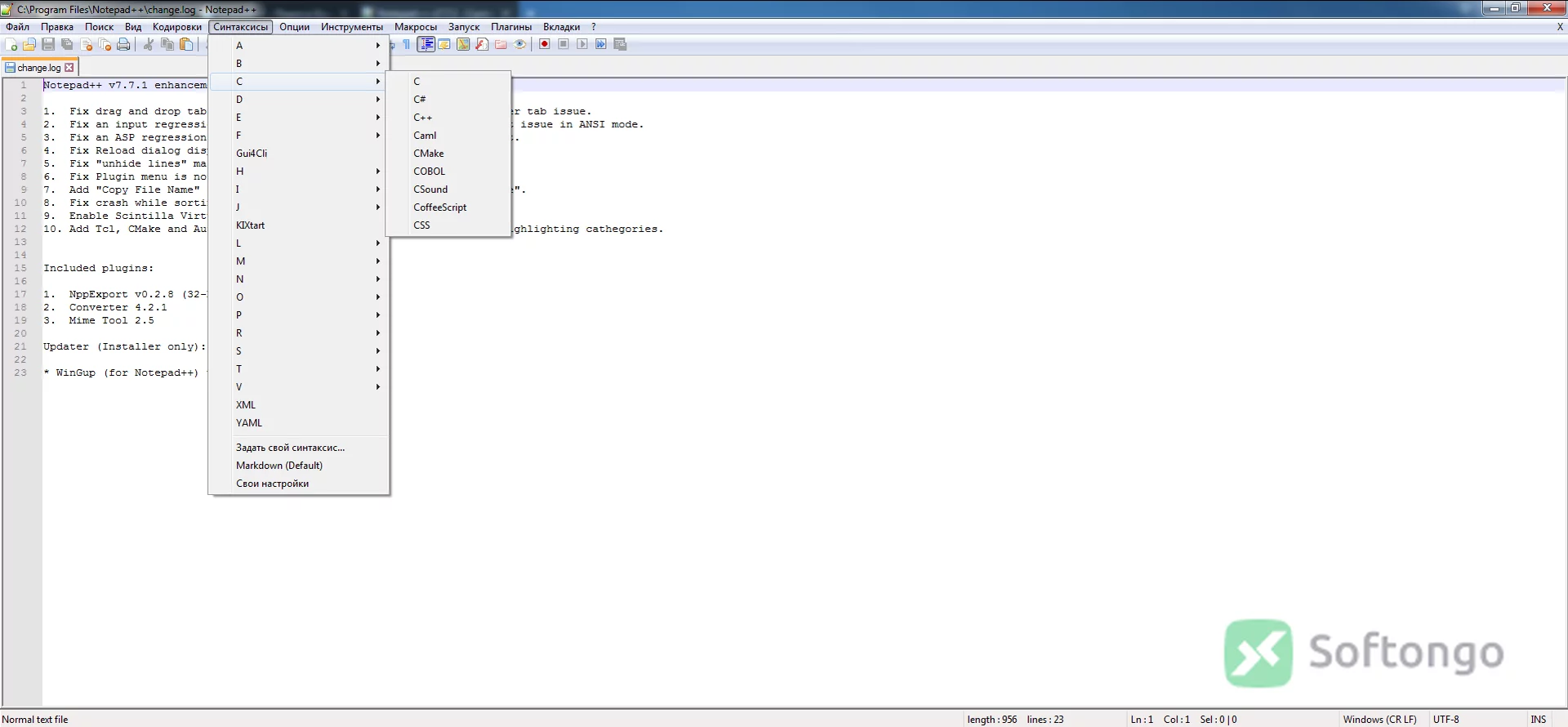Click the Save Recorded Macro icon
Viewport: 1568px width, 727px height.
(620, 45)
